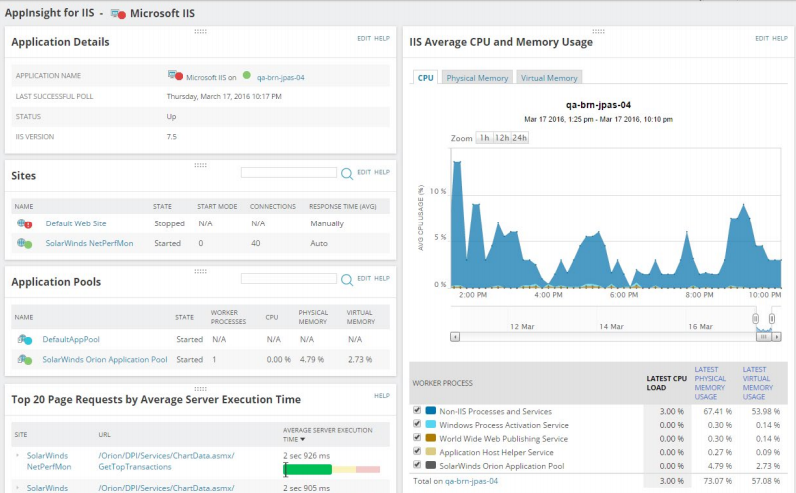Select the 12h zoom option
Viewport: 796px width, 493px height.
point(501,138)
